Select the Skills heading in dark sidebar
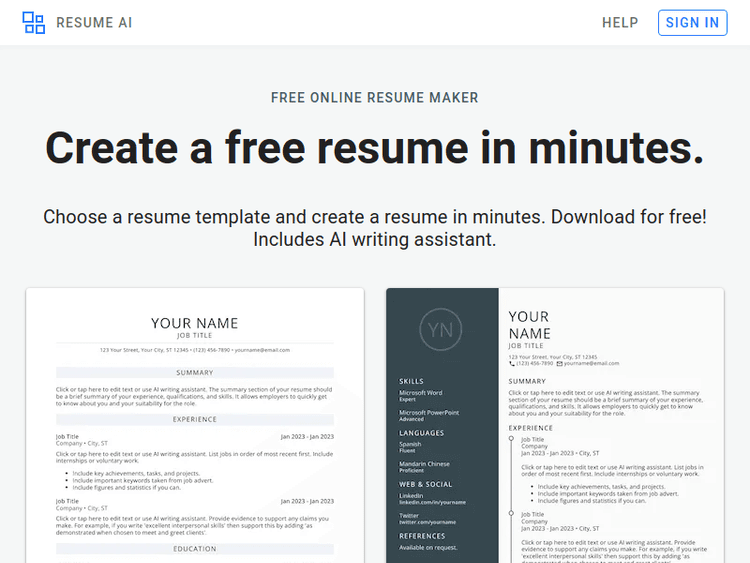The height and width of the screenshot is (563, 750). (411, 381)
